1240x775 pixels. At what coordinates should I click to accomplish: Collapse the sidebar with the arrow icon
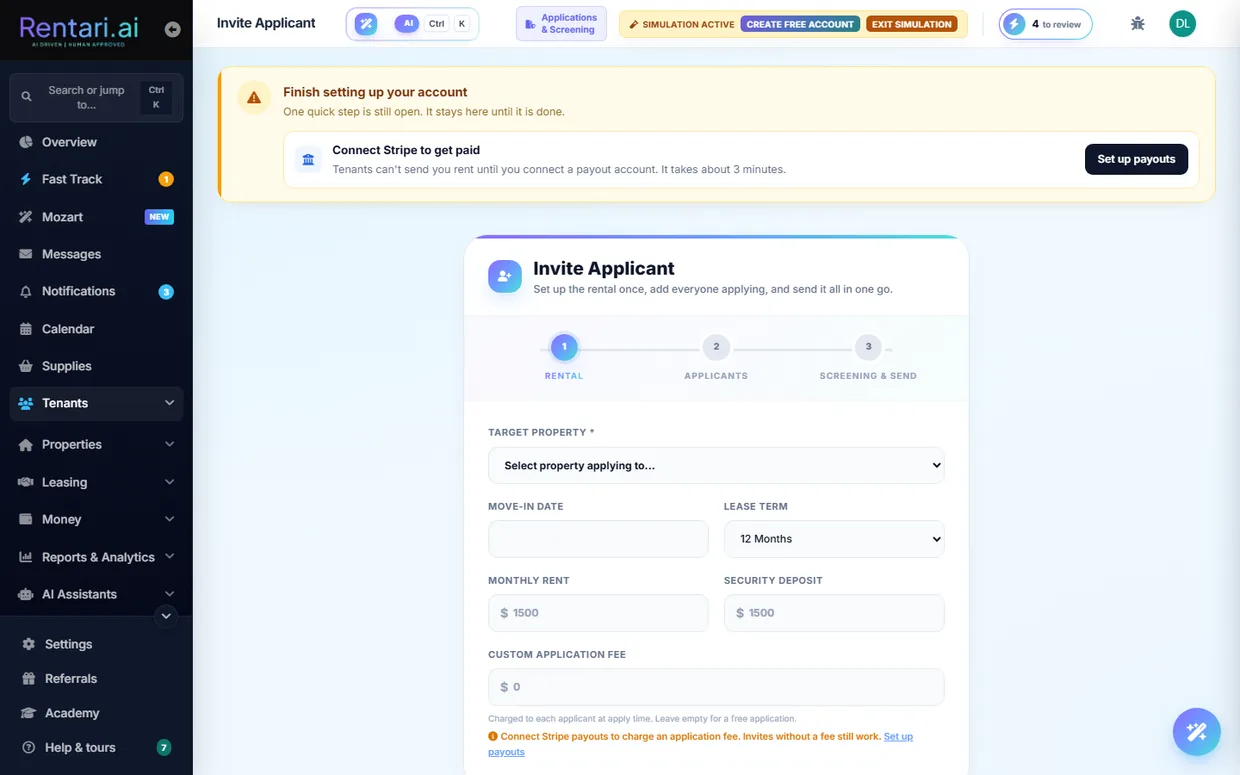pyautogui.click(x=172, y=30)
